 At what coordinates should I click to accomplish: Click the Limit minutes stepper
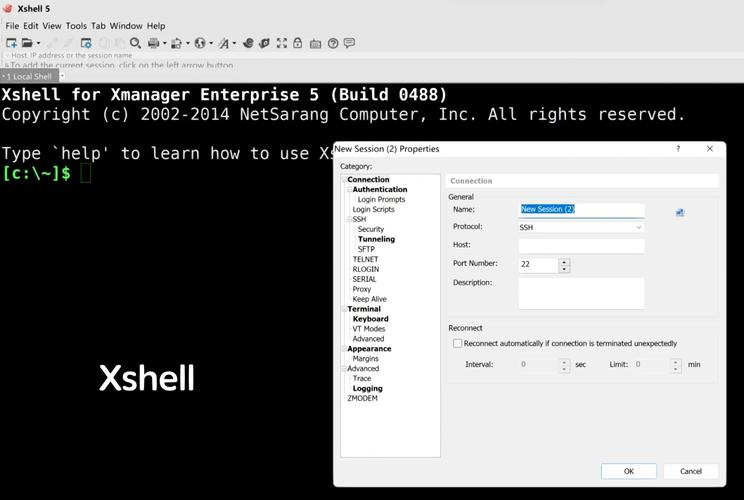point(676,365)
